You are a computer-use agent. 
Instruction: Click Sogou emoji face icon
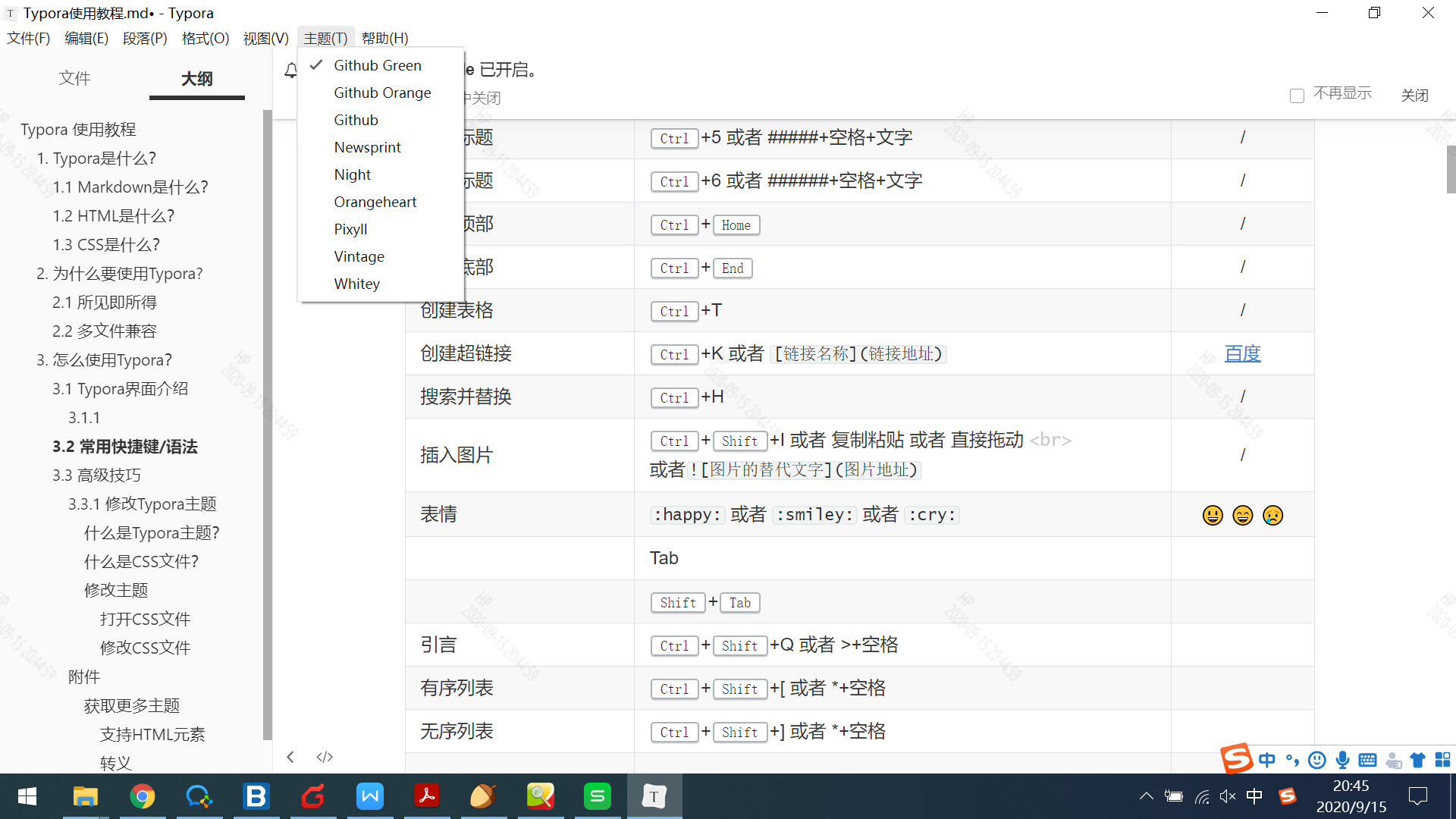click(x=1317, y=760)
